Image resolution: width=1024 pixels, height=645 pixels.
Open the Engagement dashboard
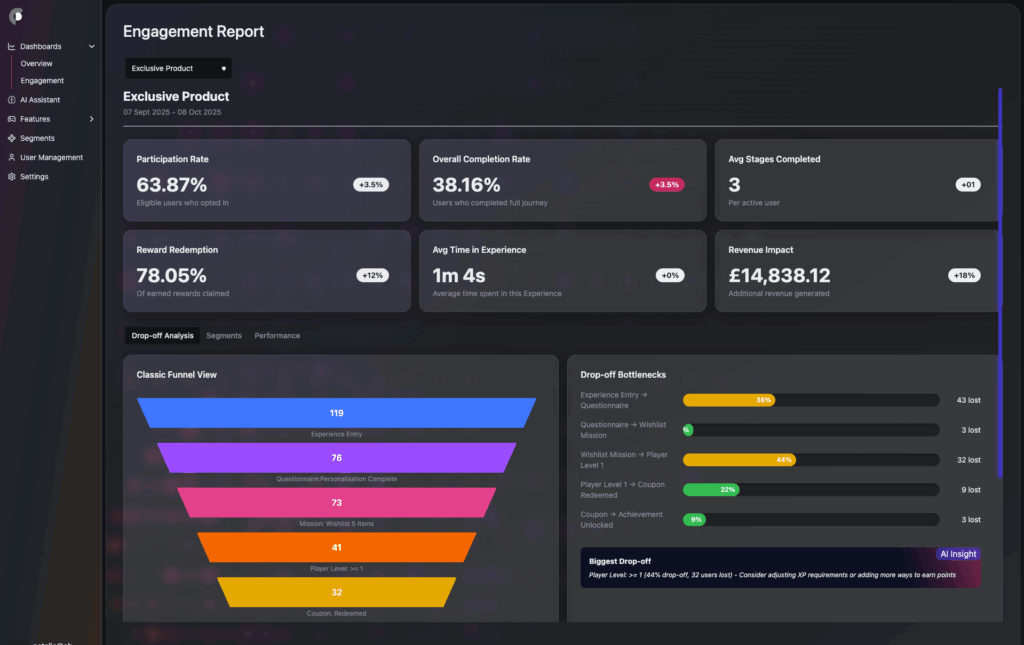(x=42, y=81)
